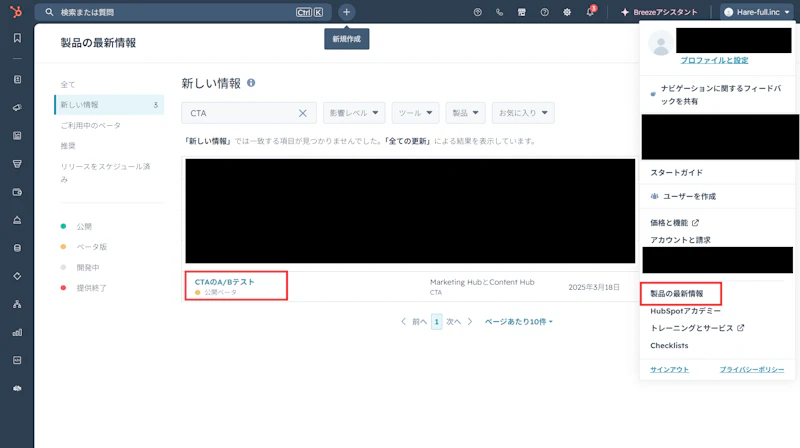Open the お気に入り filter dropdown

523,113
